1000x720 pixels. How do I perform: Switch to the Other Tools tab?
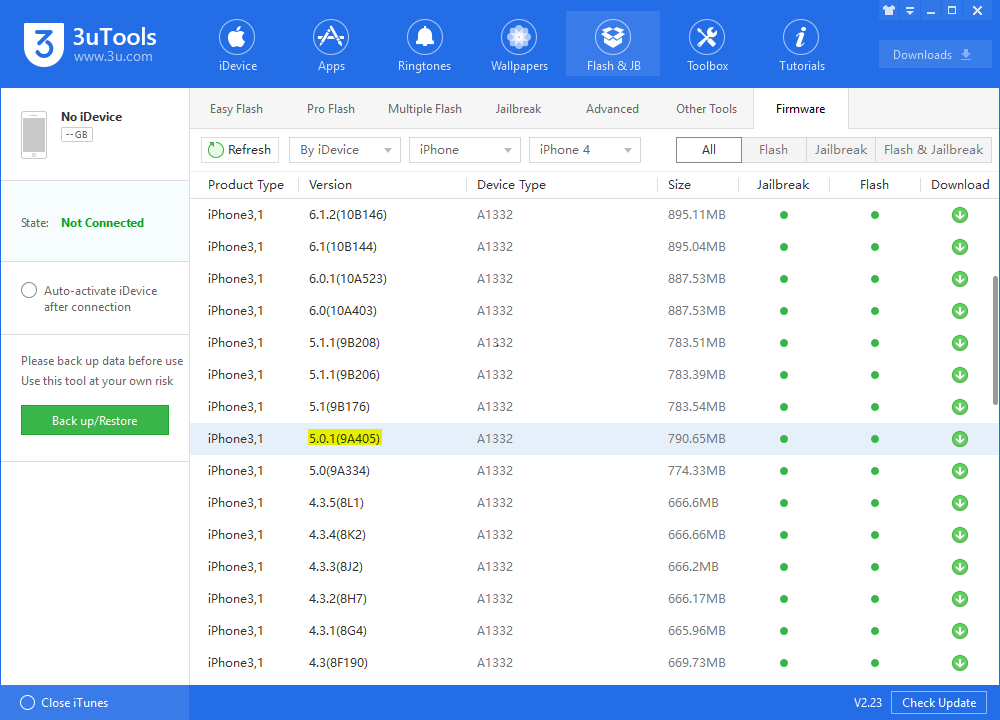[x=706, y=109]
